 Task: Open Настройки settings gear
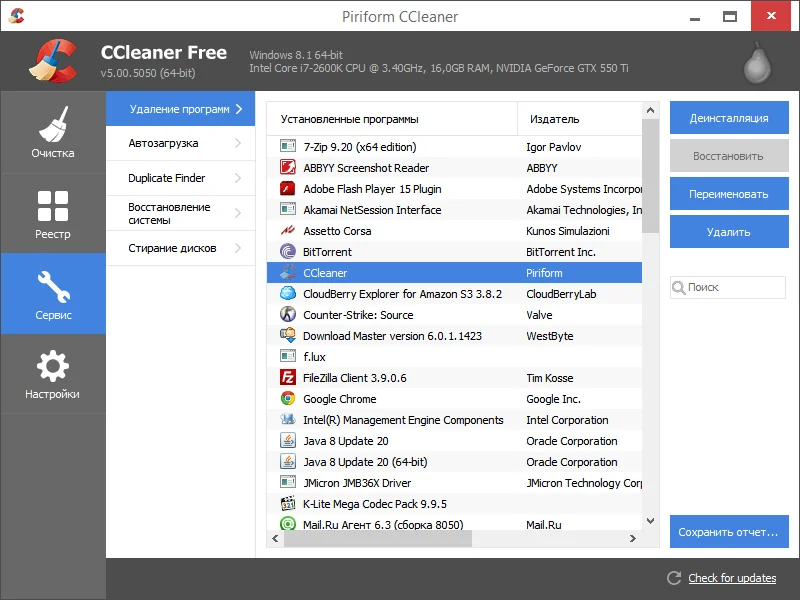[53, 366]
